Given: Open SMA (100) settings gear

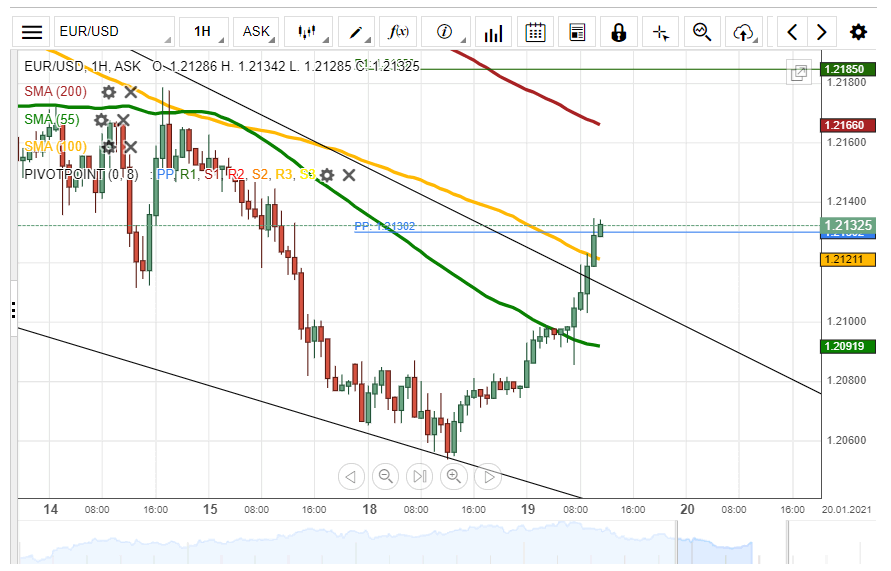Looking at the screenshot, I should tap(109, 147).
